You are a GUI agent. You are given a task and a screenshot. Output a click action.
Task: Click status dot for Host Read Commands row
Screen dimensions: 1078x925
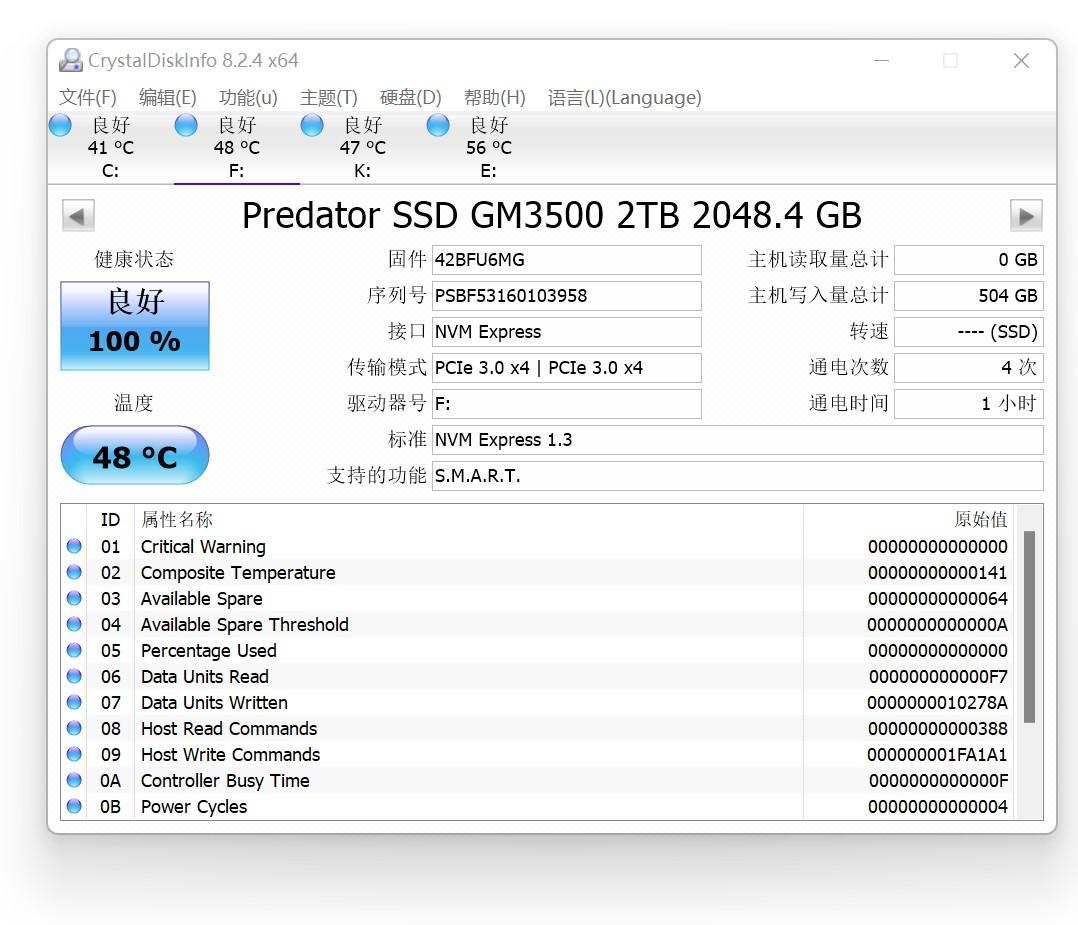74,728
